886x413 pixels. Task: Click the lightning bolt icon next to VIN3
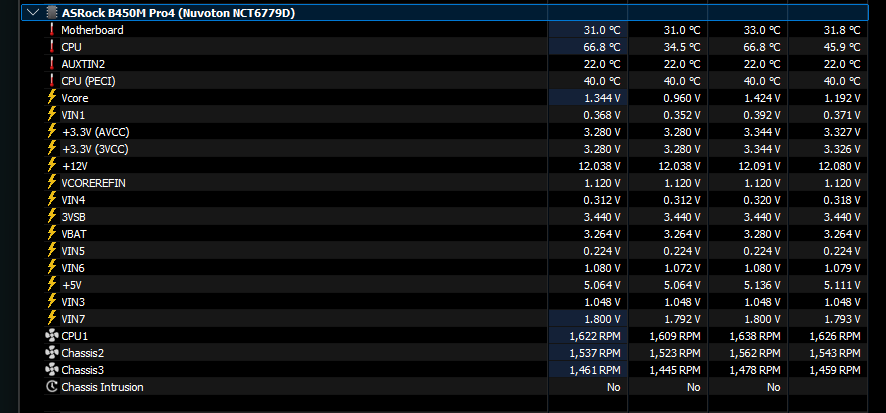52,302
